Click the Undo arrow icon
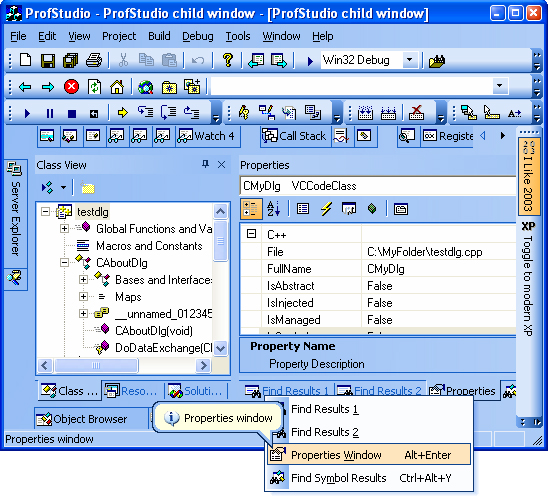 198,61
